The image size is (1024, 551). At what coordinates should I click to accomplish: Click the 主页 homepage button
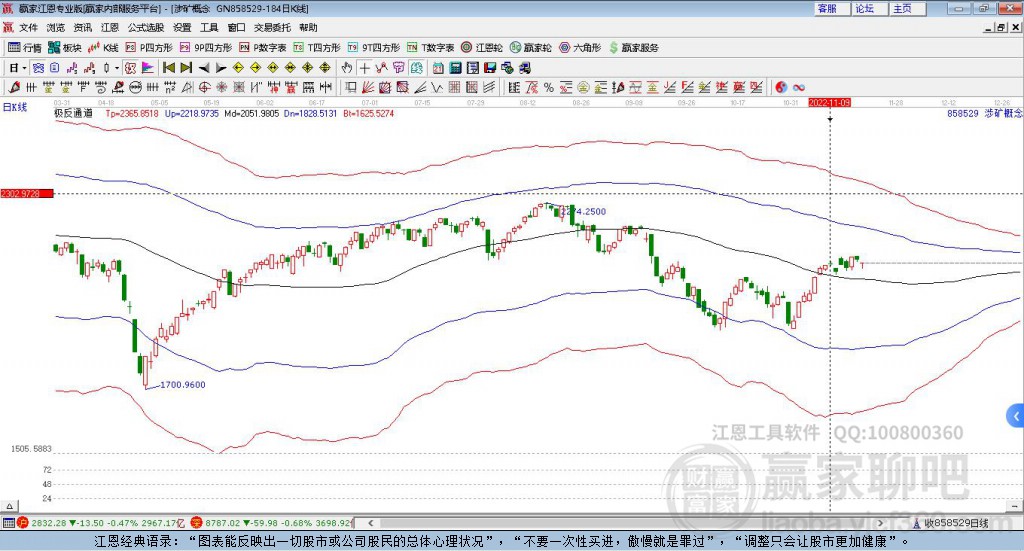click(907, 8)
